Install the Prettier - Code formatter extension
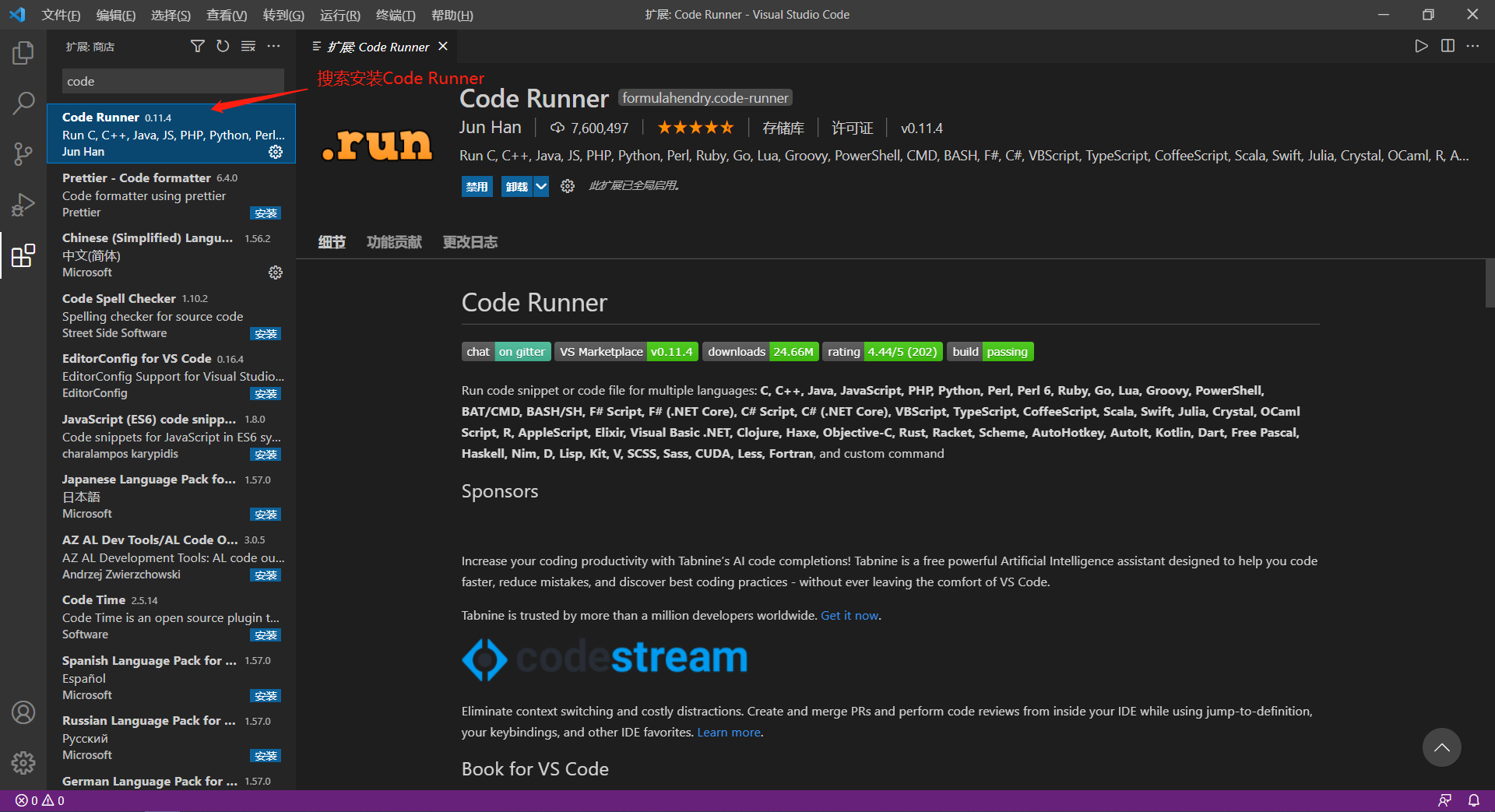Image resolution: width=1495 pixels, height=812 pixels. tap(266, 213)
